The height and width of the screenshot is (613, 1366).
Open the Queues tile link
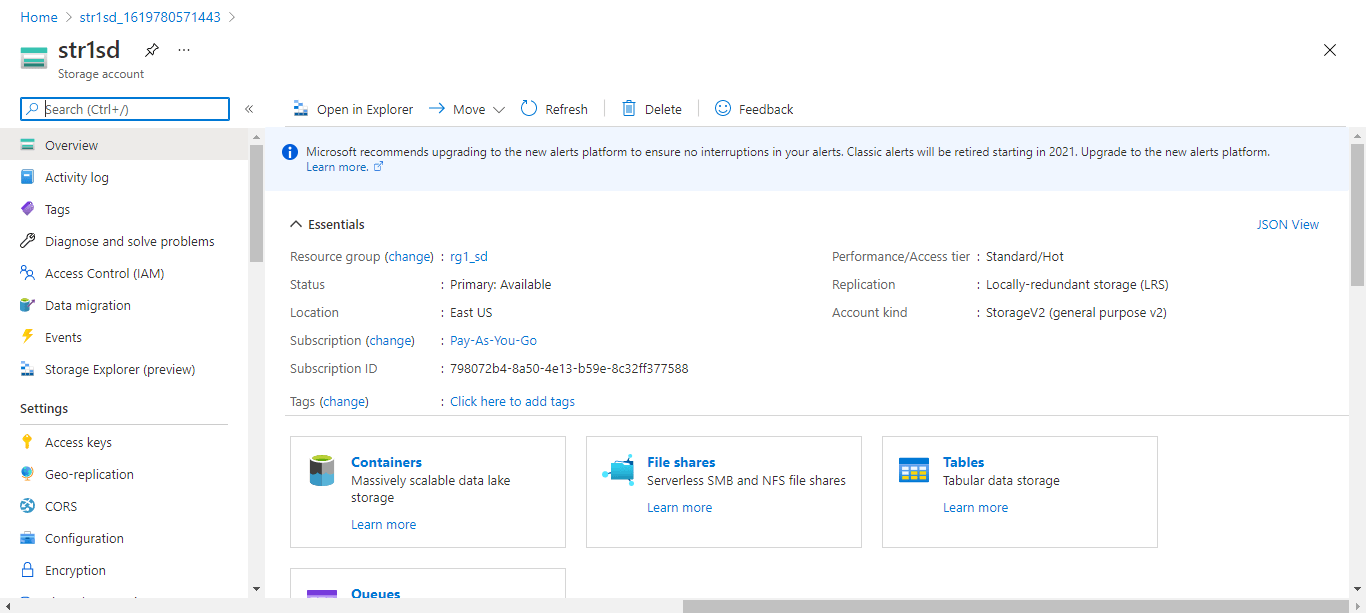(x=376, y=594)
